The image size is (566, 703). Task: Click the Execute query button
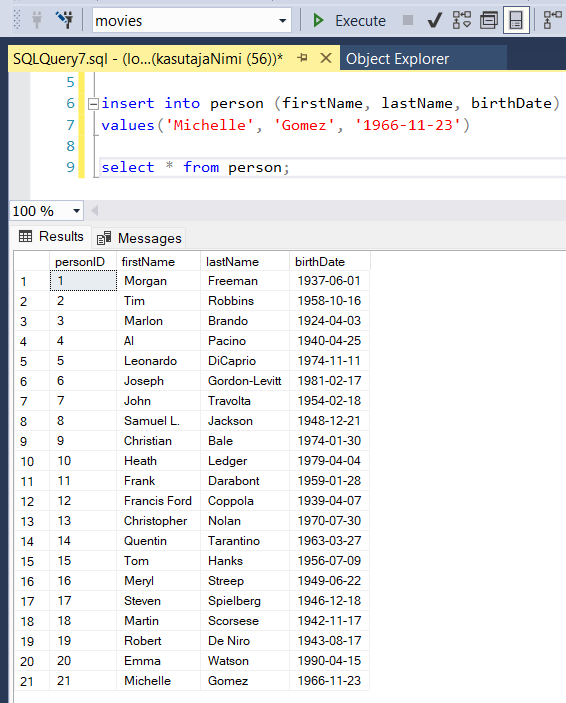pos(349,21)
